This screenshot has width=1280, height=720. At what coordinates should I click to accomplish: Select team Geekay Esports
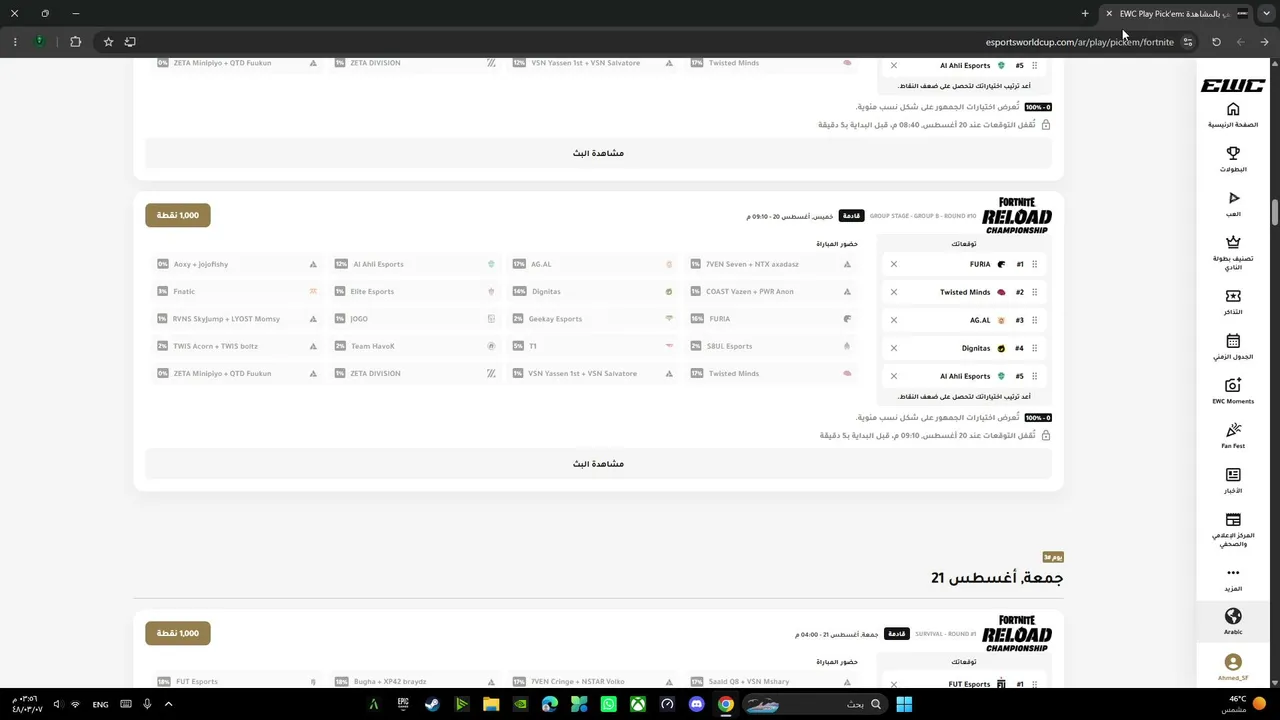tap(593, 319)
